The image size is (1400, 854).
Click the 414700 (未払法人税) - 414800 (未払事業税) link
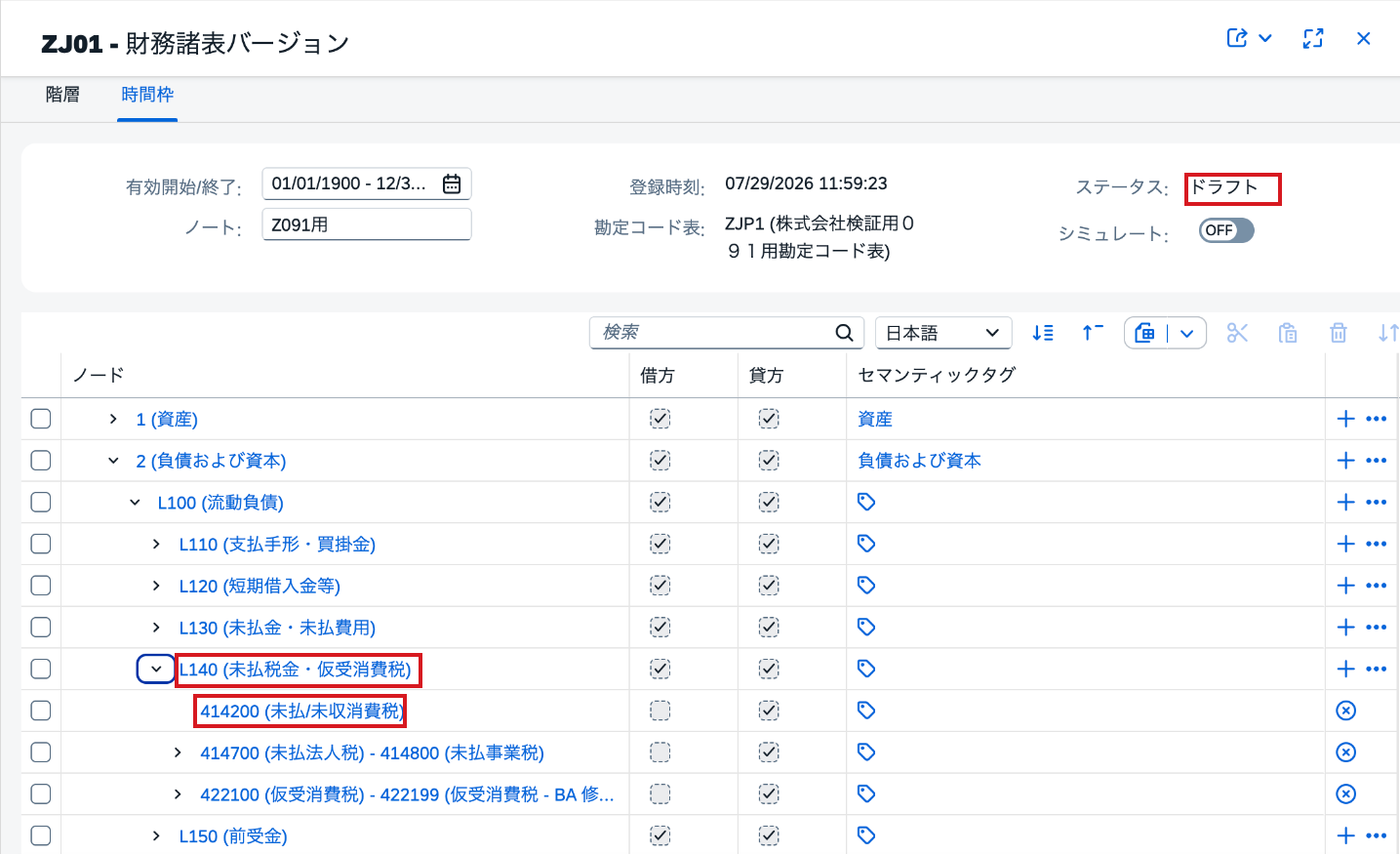point(372,752)
